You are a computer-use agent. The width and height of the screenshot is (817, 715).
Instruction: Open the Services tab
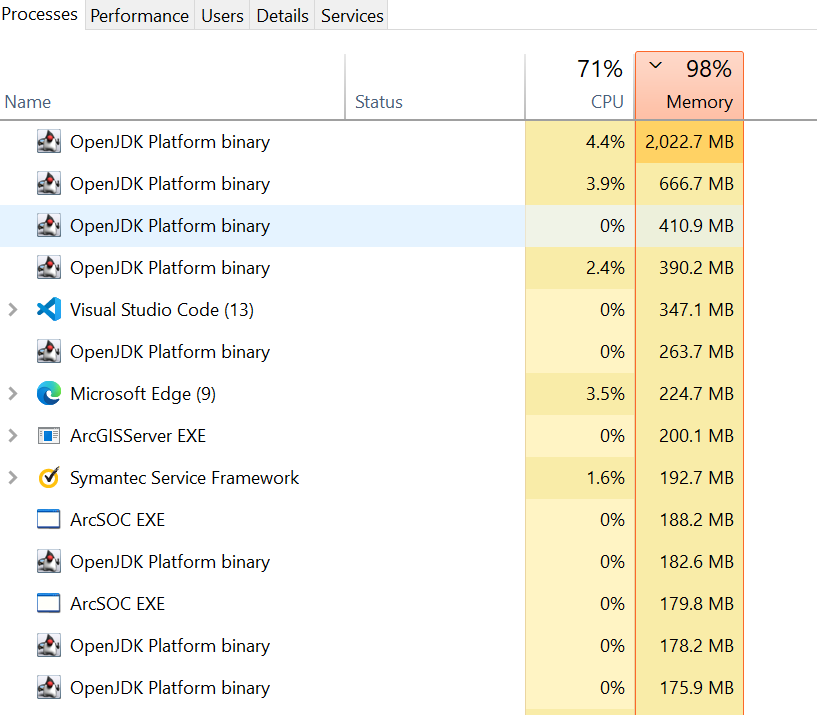(352, 16)
